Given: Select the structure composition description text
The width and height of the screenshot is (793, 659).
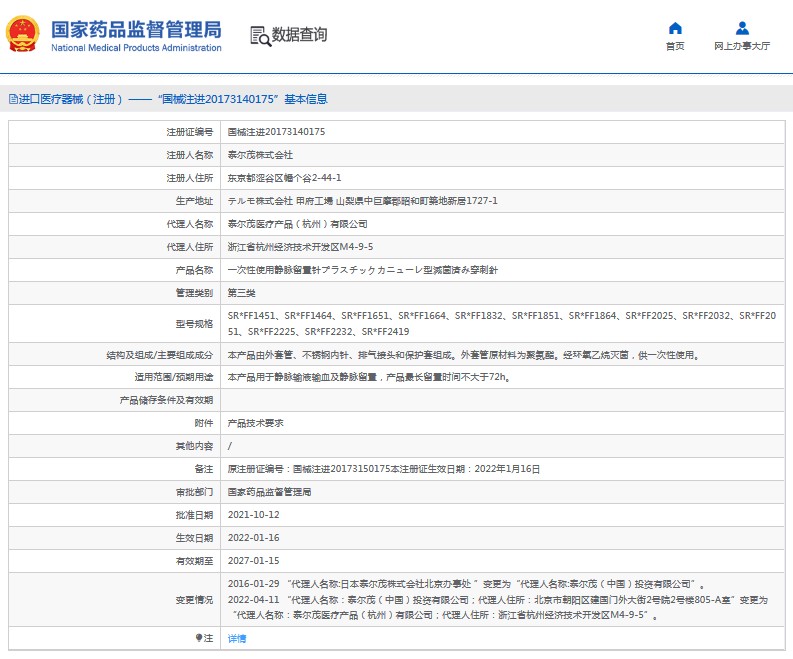Looking at the screenshot, I should [464, 355].
